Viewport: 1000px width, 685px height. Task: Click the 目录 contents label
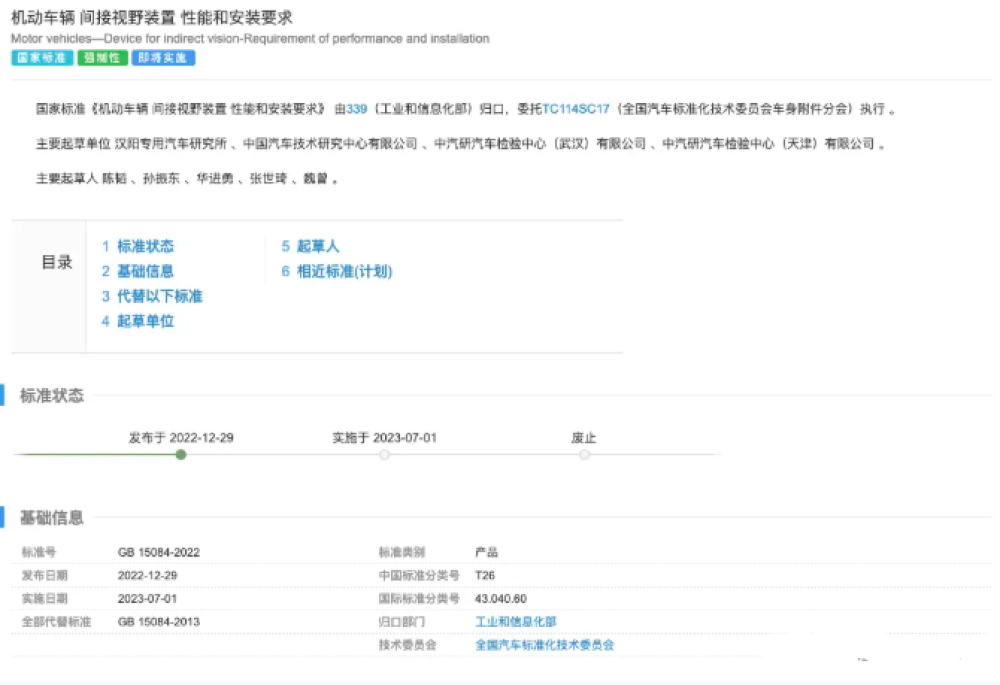(57, 262)
